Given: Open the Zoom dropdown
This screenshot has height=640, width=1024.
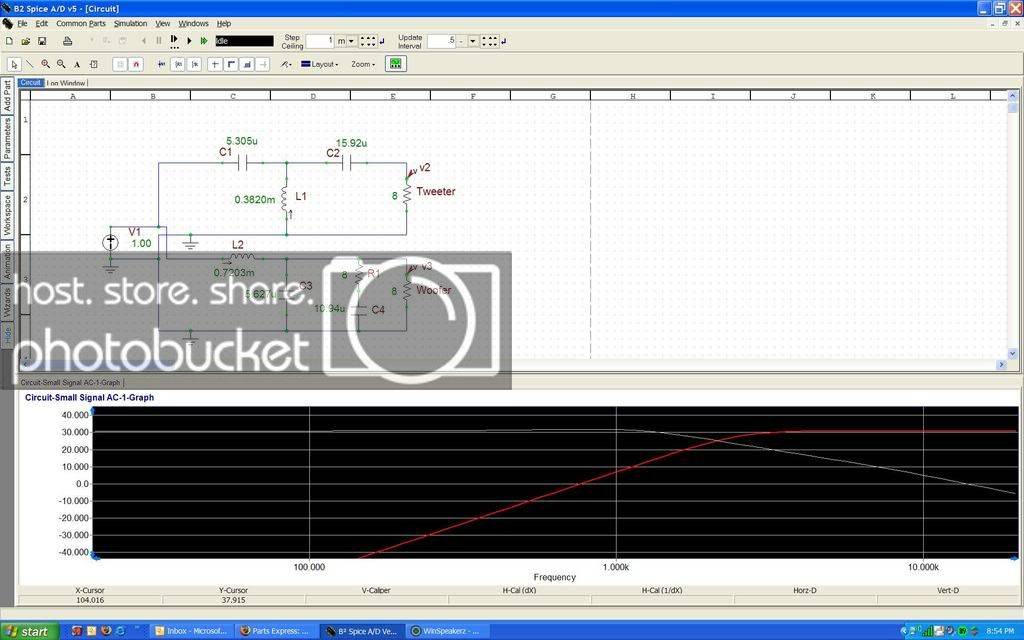Looking at the screenshot, I should (x=362, y=64).
